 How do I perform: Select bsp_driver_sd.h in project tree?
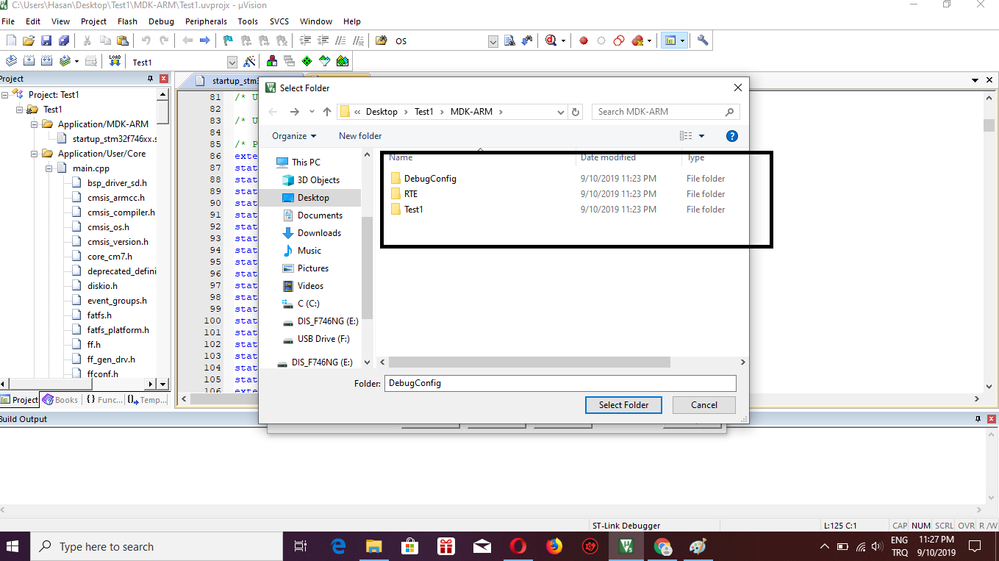[x=117, y=183]
